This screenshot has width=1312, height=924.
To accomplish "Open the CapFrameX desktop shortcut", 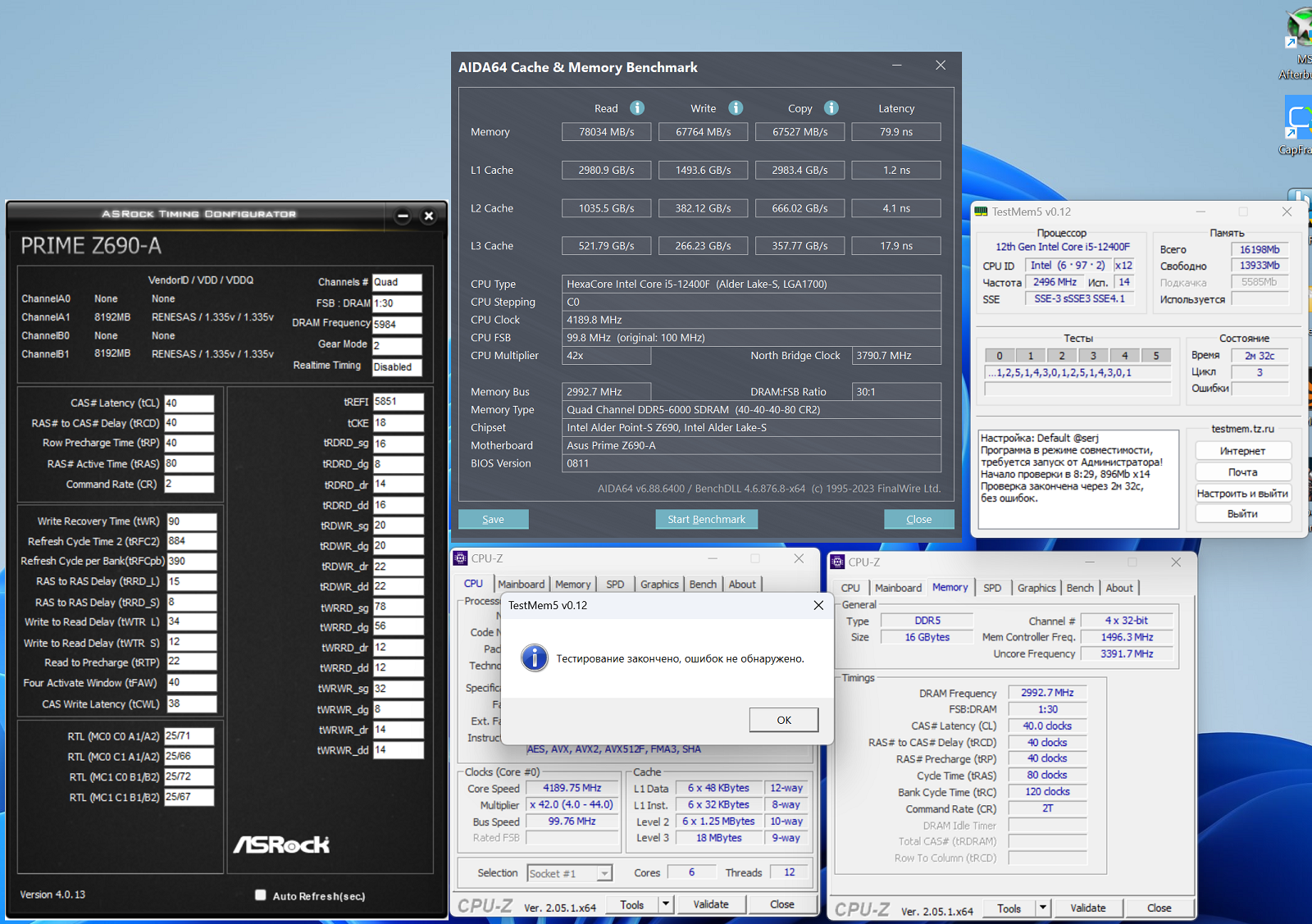I will pyautogui.click(x=1299, y=125).
